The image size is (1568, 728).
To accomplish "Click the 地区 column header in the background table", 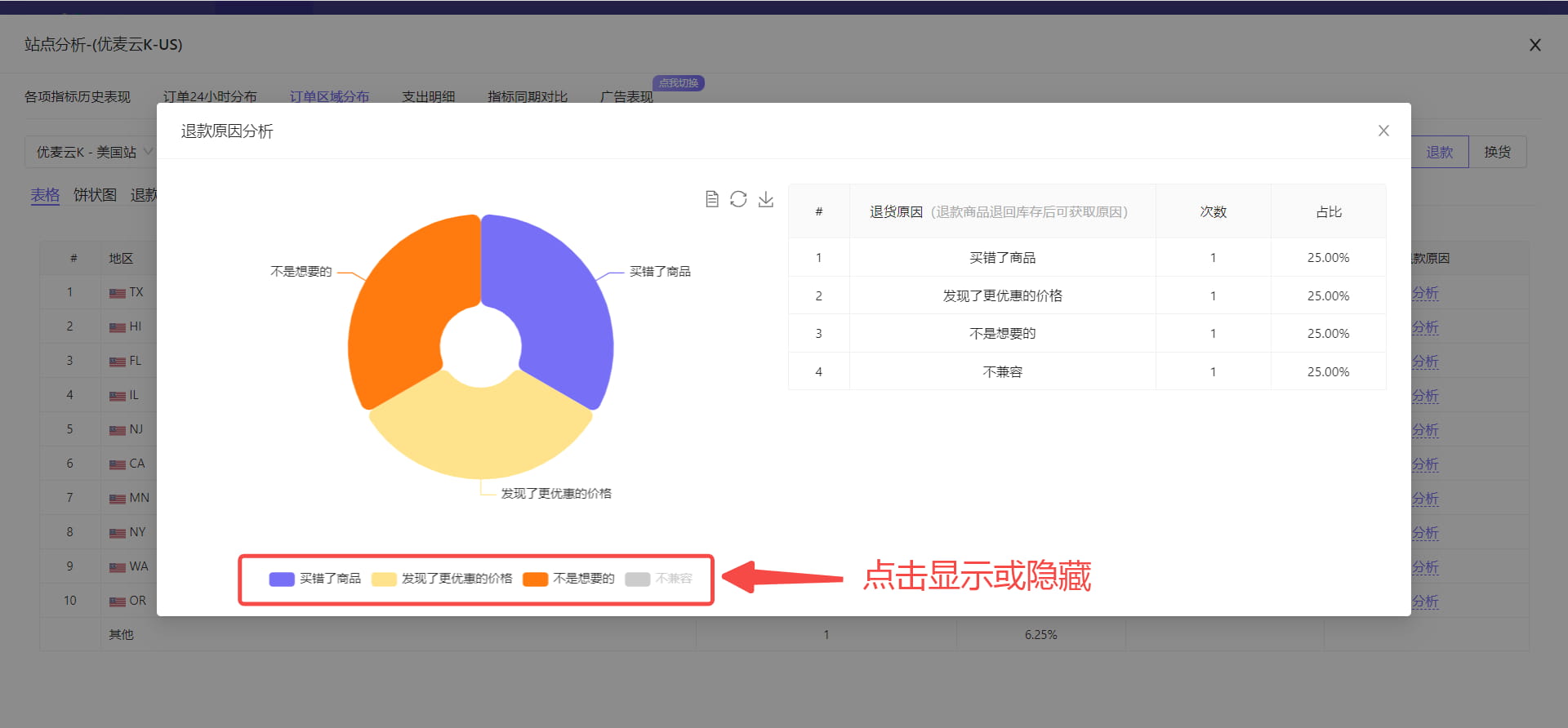I will (121, 258).
